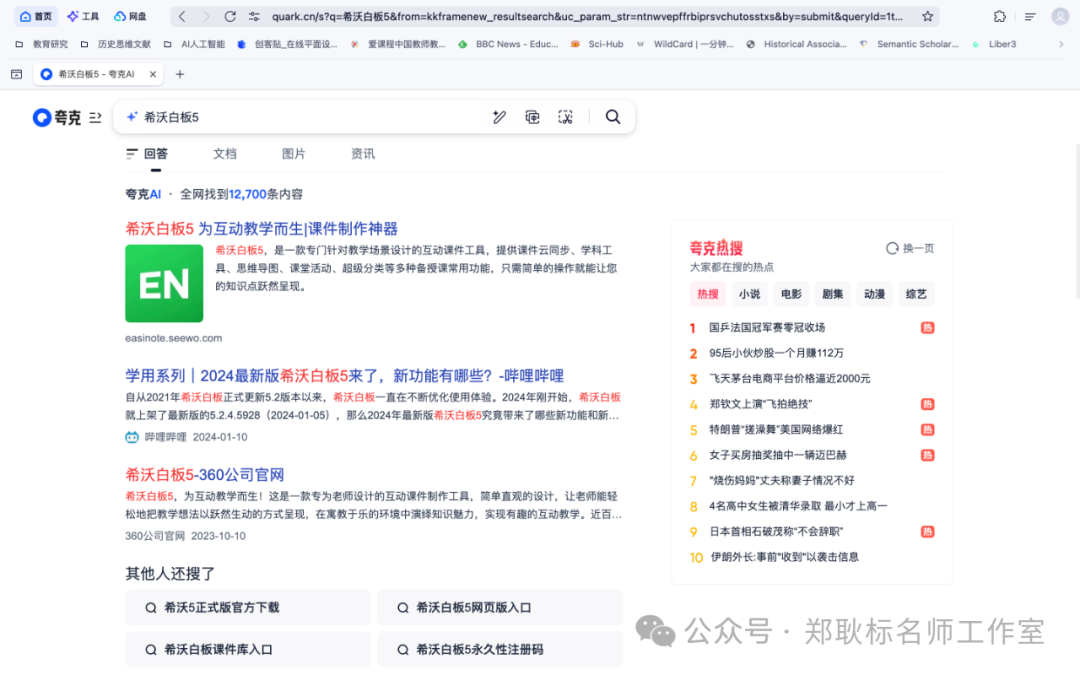This screenshot has height=675, width=1080.
Task: Open the 历史思维文献 bookmark folder
Action: click(x=116, y=44)
